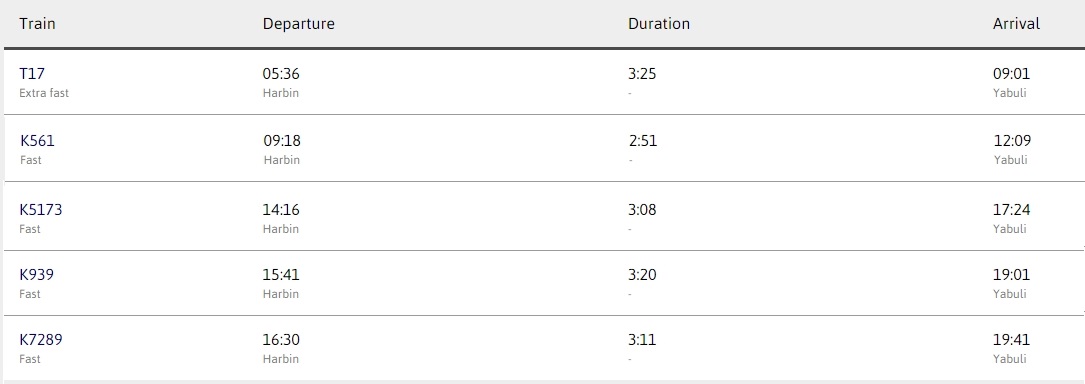Click the 19:41 arrival time
Image resolution: width=1085 pixels, height=384 pixels.
tap(1012, 340)
